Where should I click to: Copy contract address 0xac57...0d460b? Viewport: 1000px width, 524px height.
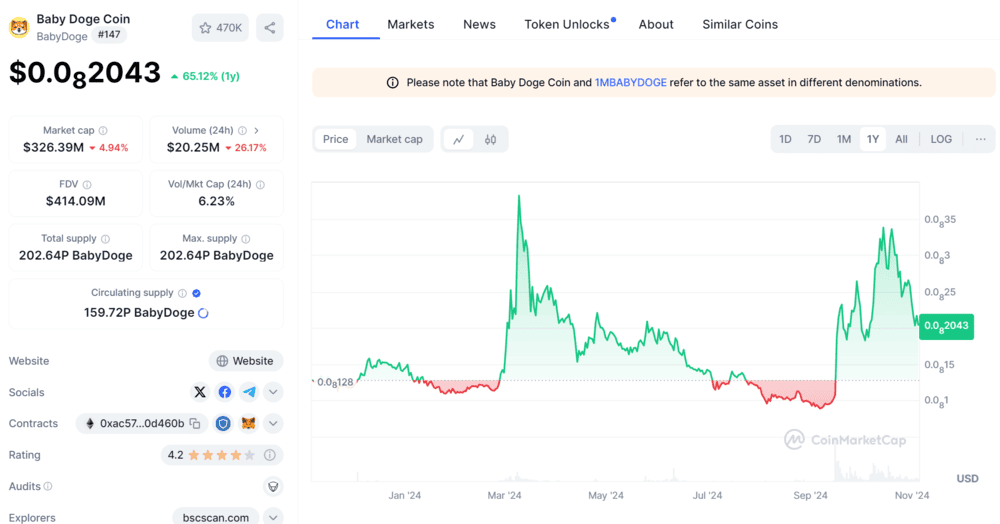pyautogui.click(x=195, y=423)
